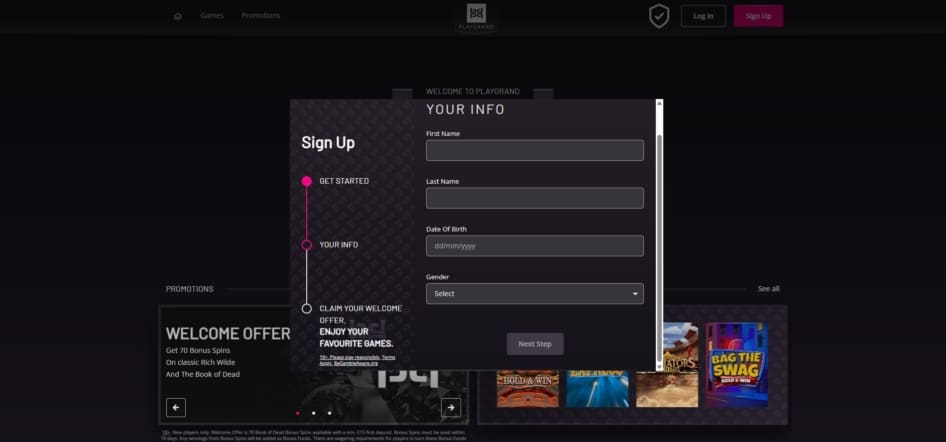Select the second carousel dot indicator

pos(313,413)
